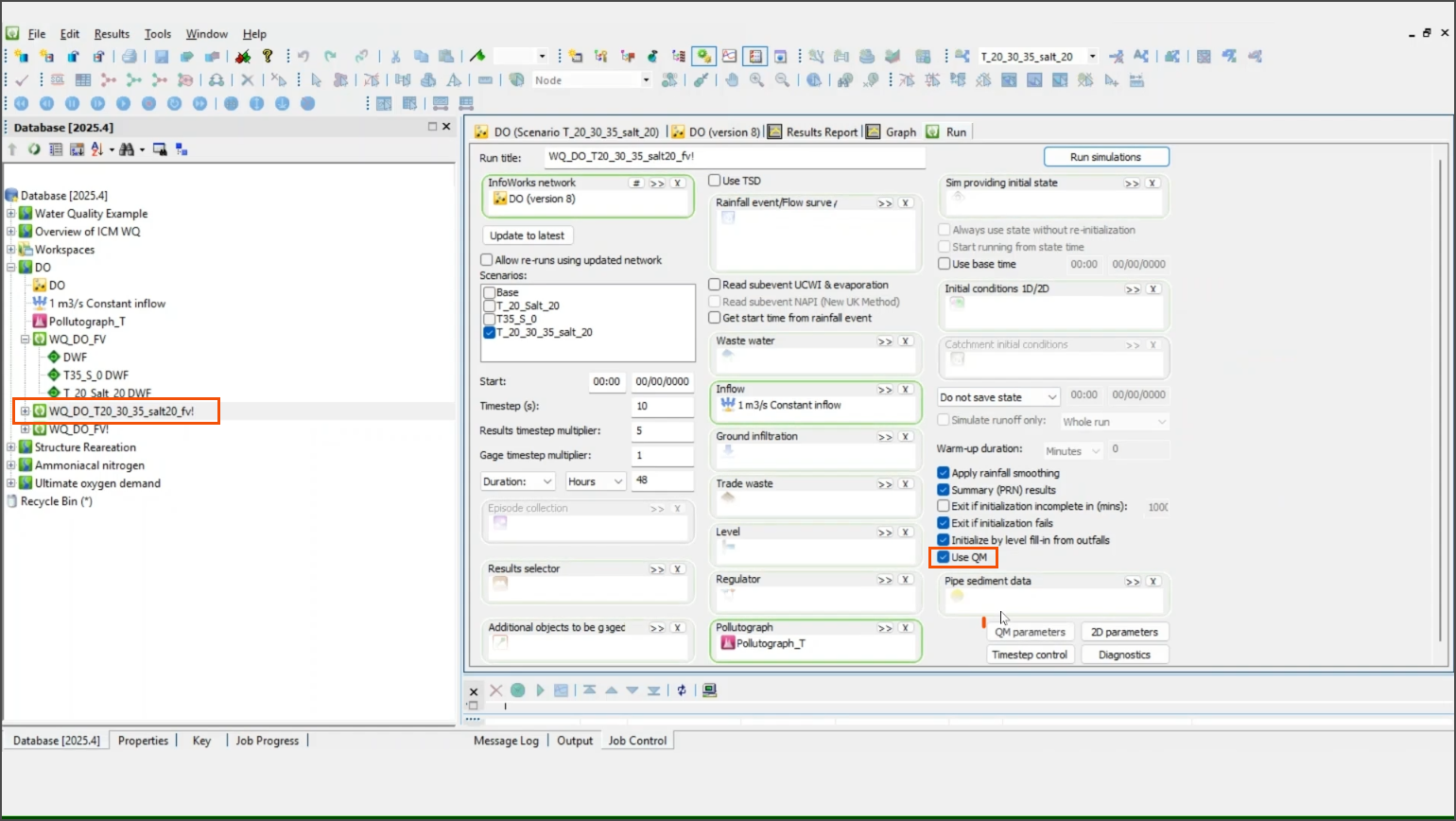The width and height of the screenshot is (1456, 821).
Task: Cut selection using the scissors icon
Action: point(395,56)
